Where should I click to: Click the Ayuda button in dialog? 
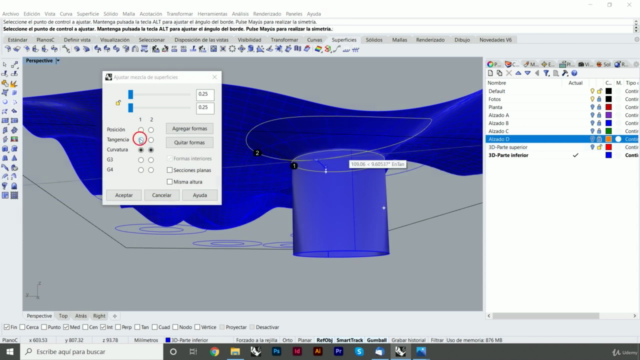click(200, 195)
